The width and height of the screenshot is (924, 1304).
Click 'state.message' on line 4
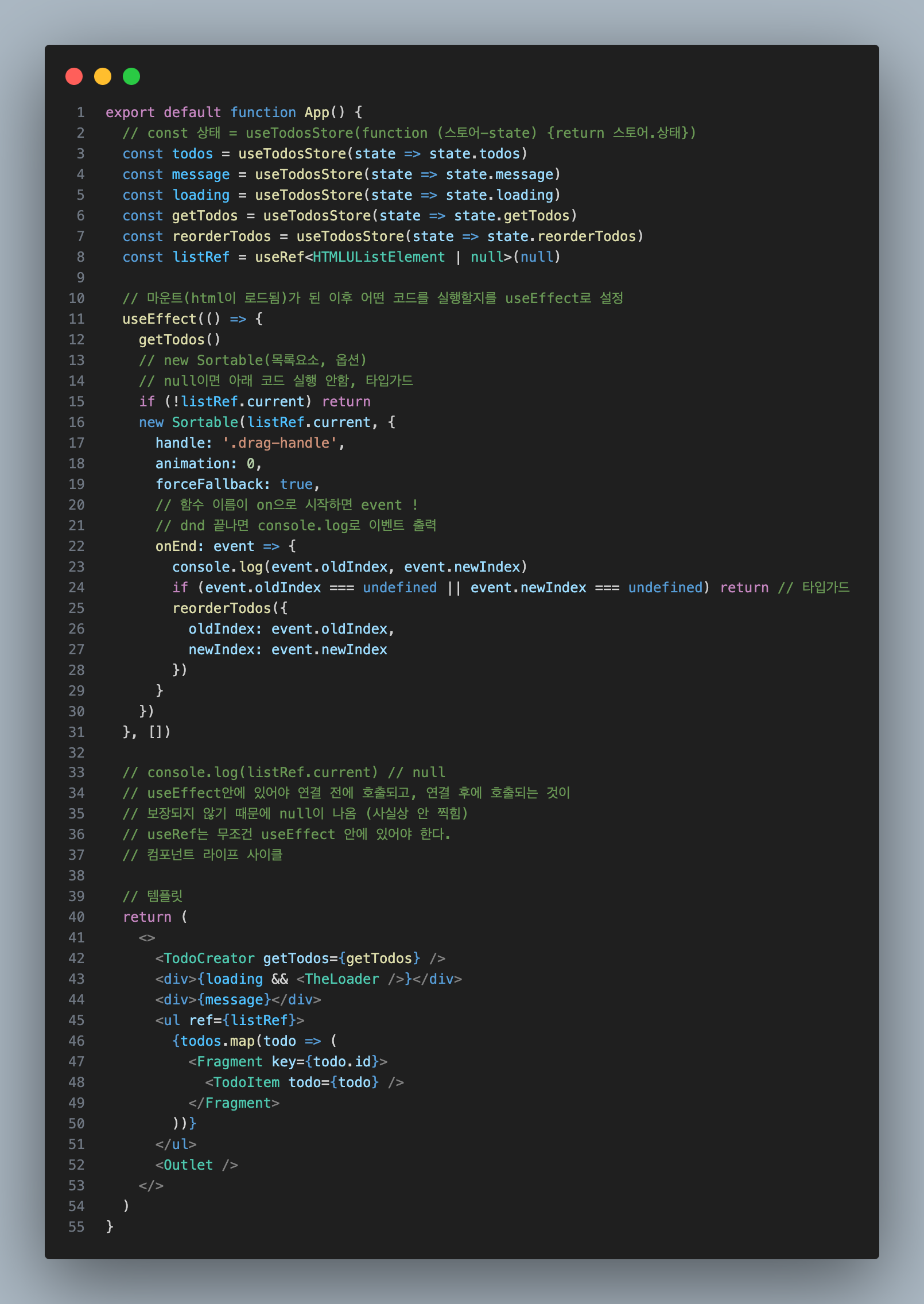(x=499, y=174)
